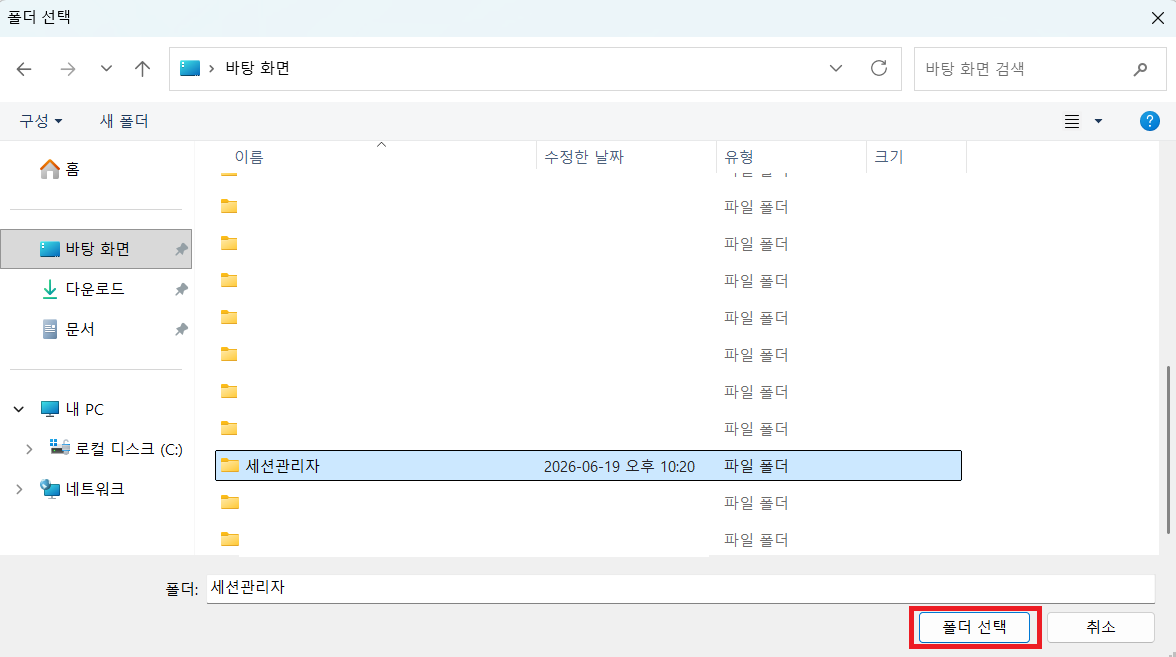
Task: Click the 바탕 화면 검색 search box
Action: click(1040, 69)
